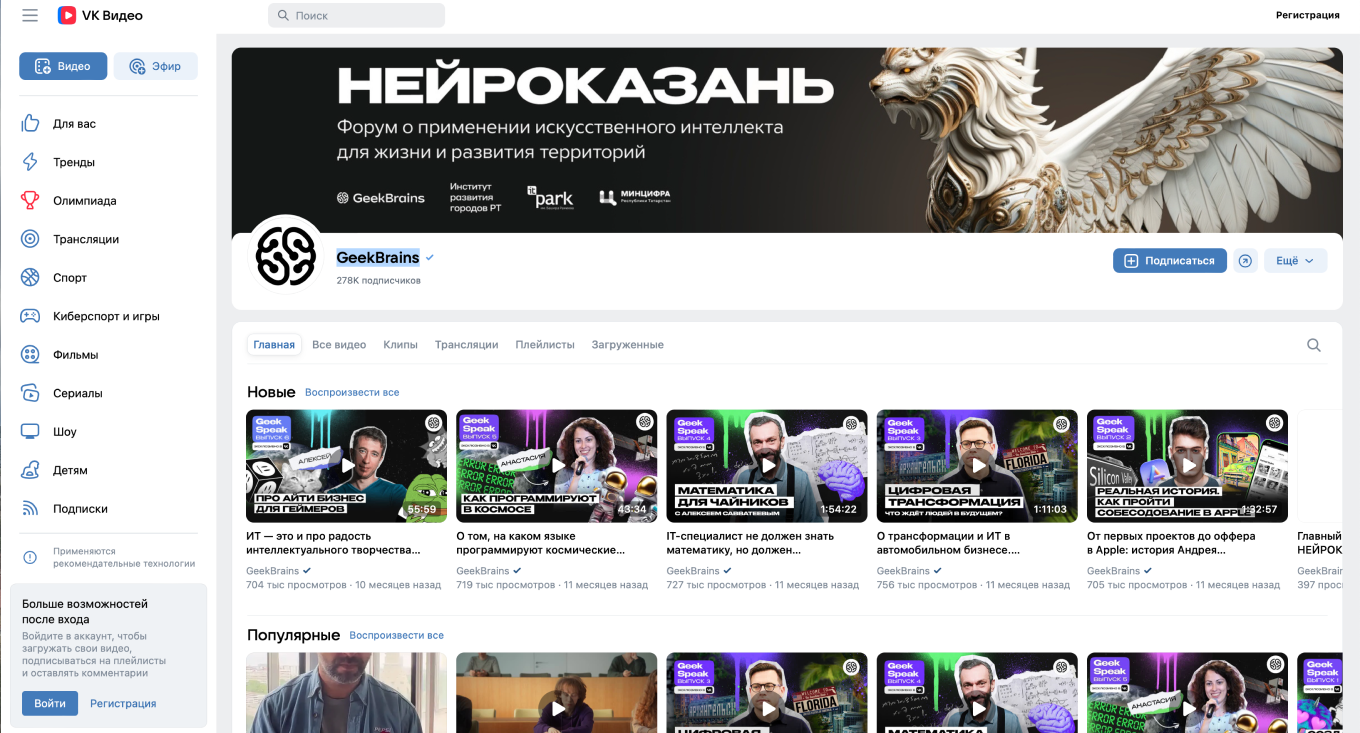Click Воспроизвести все next to Новые
This screenshot has width=1360, height=733.
tap(352, 393)
